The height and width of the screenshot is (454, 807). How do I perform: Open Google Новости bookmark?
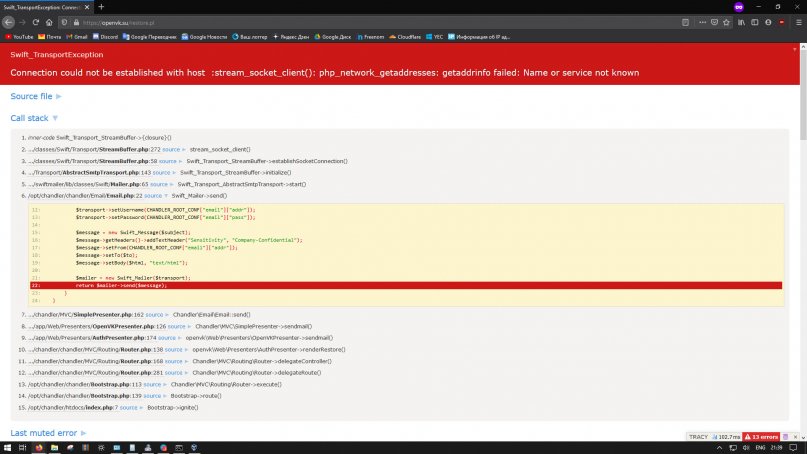pos(204,37)
